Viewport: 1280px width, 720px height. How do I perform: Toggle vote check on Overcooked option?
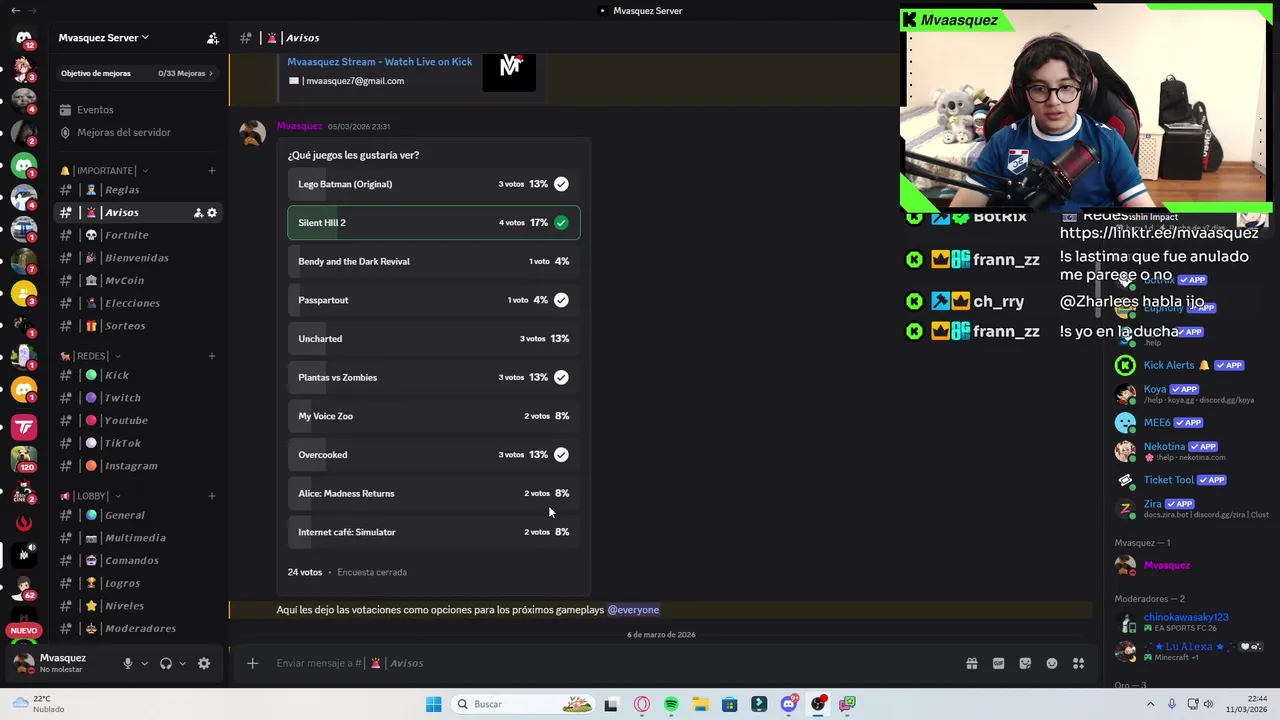(561, 455)
